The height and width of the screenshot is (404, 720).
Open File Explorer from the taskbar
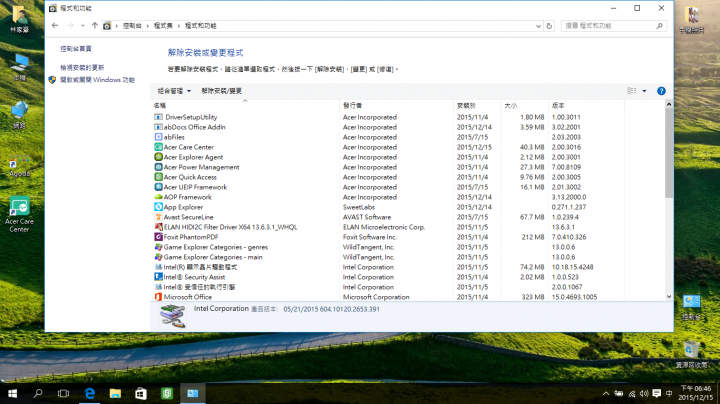(115, 393)
